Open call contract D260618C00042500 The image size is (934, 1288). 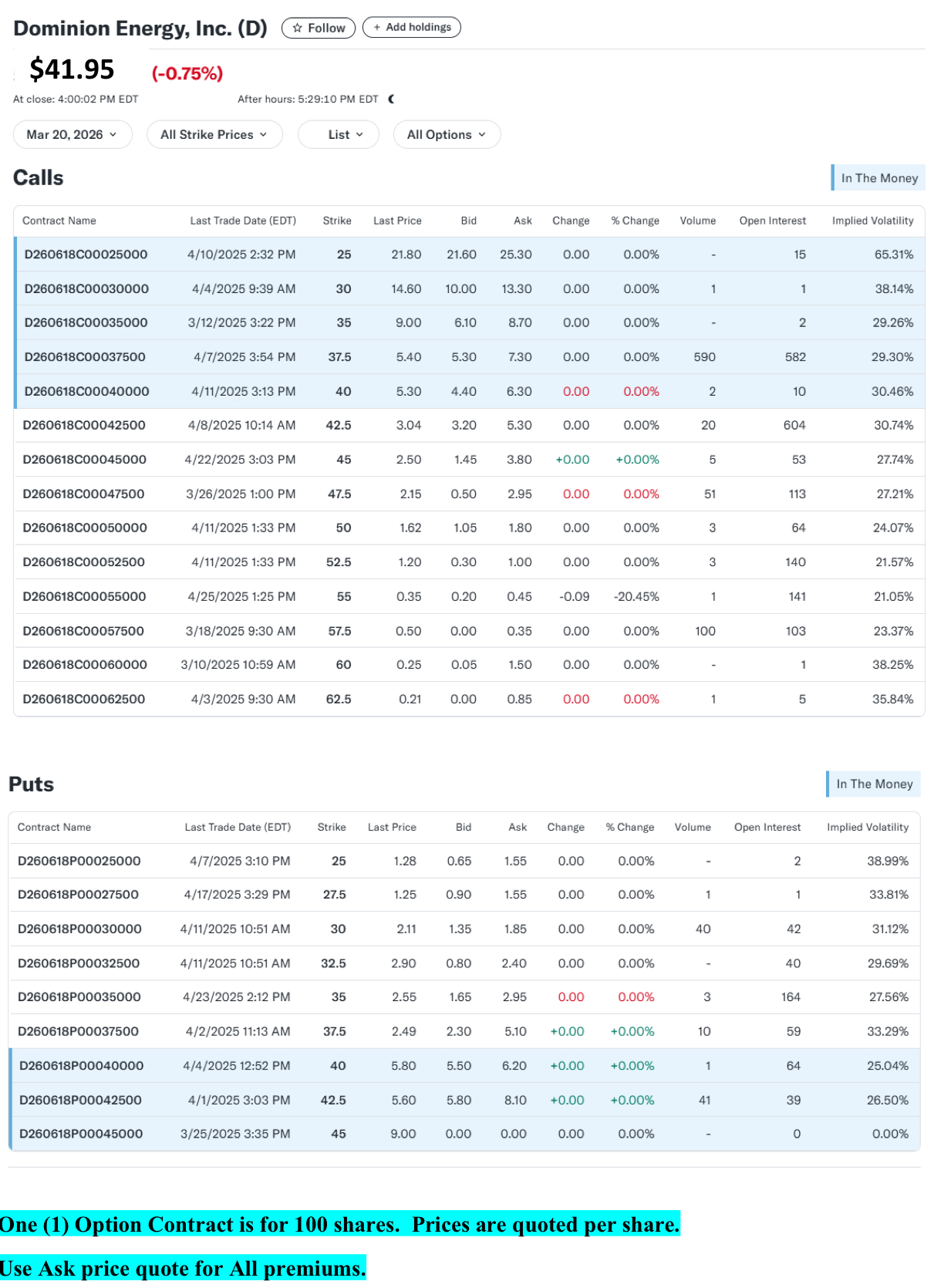point(84,425)
